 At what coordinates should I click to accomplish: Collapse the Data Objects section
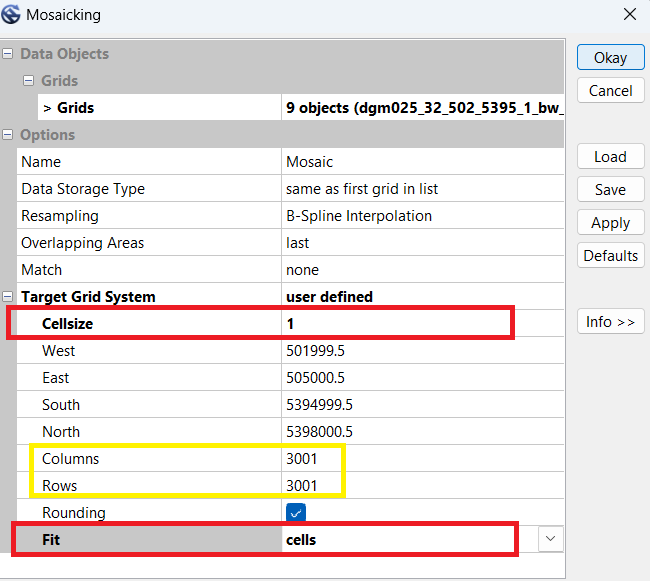[x=8, y=54]
